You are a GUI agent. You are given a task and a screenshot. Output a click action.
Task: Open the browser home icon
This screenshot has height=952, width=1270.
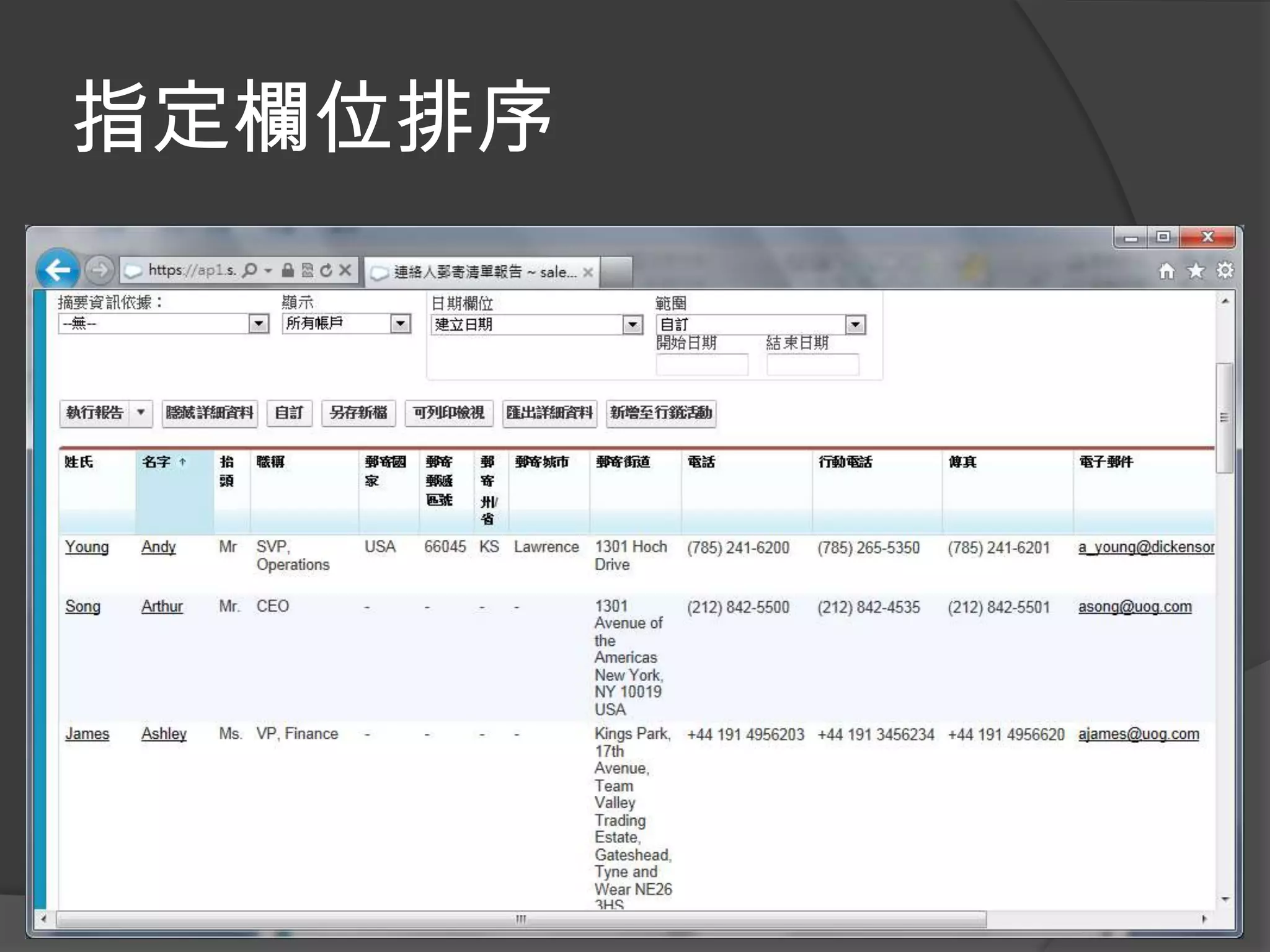point(1167,271)
